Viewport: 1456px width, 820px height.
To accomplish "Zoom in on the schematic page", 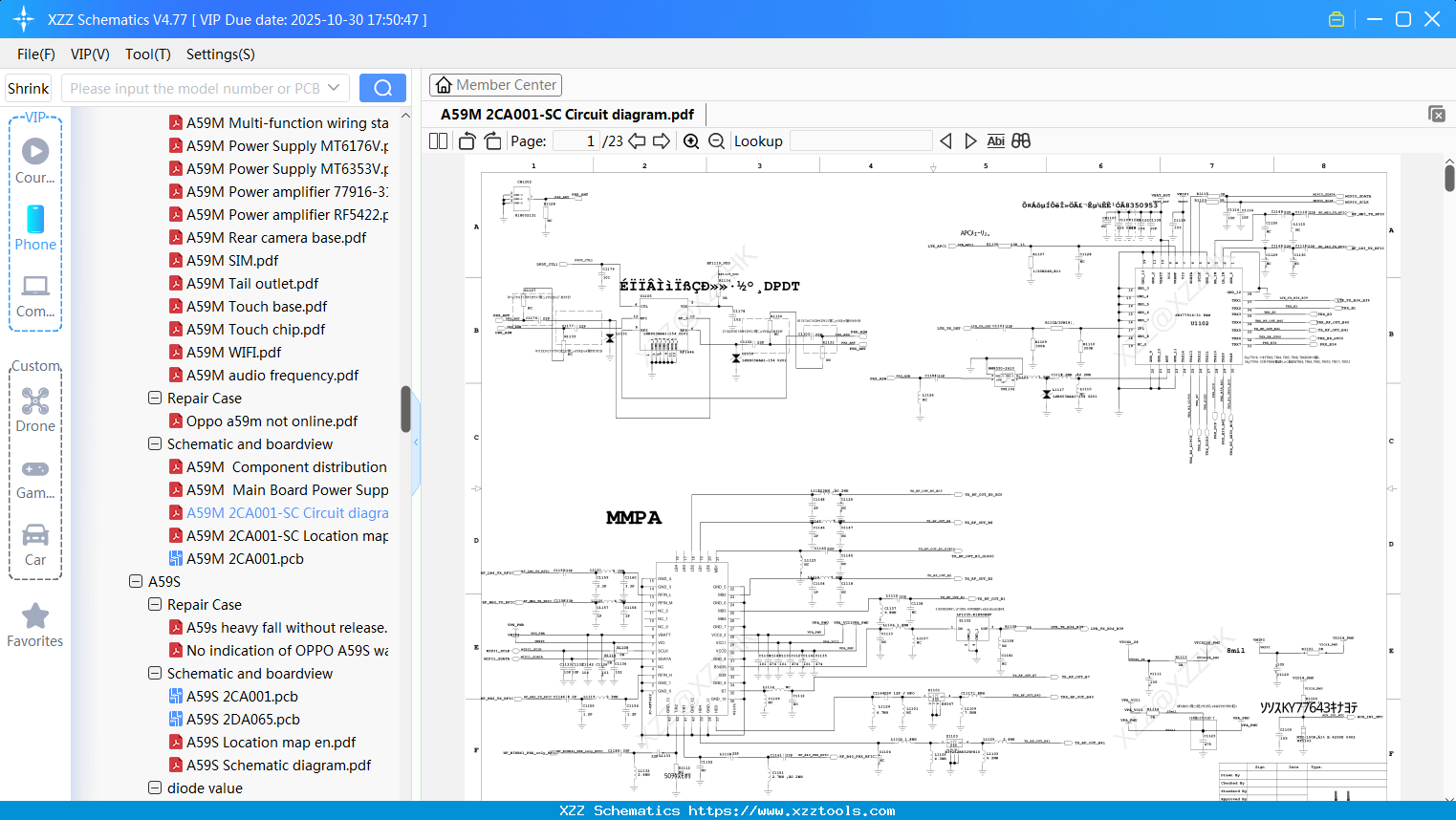I will [x=690, y=140].
